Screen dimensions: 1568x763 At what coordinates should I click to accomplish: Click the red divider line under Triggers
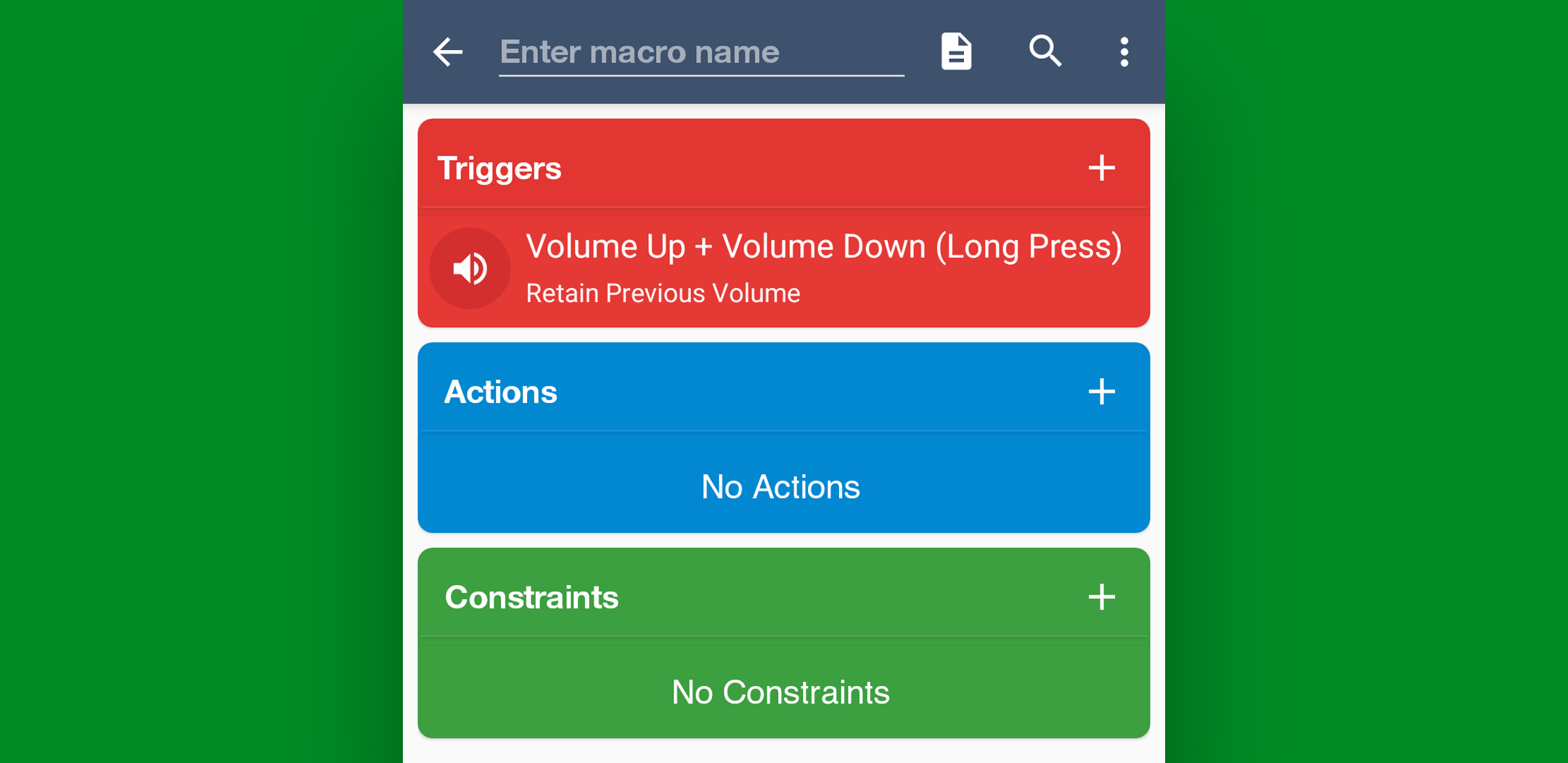point(784,208)
